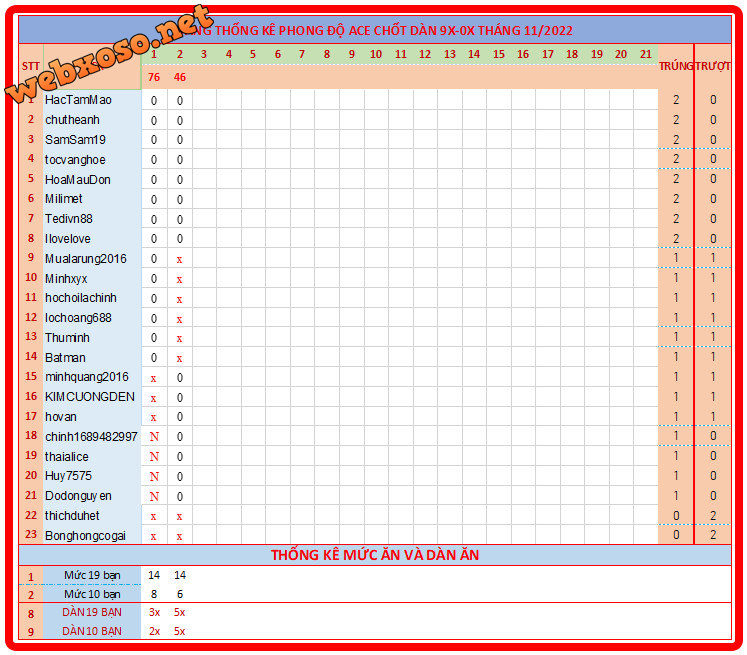Click the HoaMauDon name cell
The width and height of the screenshot is (747, 655).
pos(78,180)
